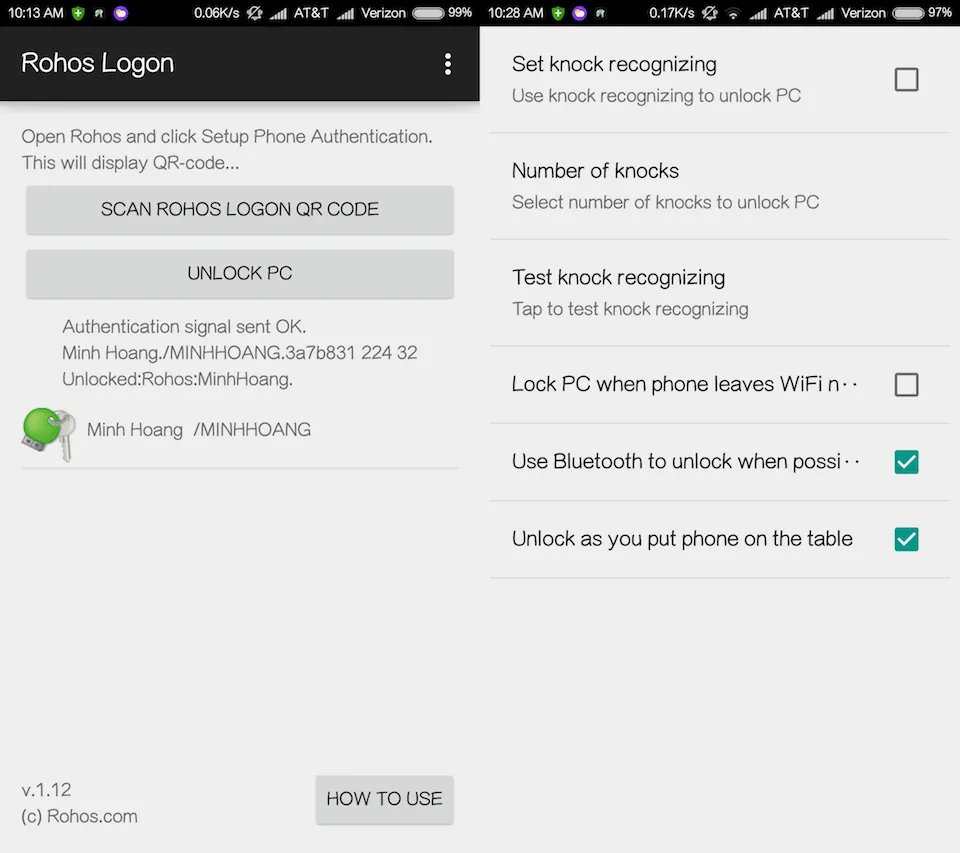Image resolution: width=960 pixels, height=853 pixels.
Task: Click SCAN ROHOS LOGON QR CODE button
Action: 240,209
